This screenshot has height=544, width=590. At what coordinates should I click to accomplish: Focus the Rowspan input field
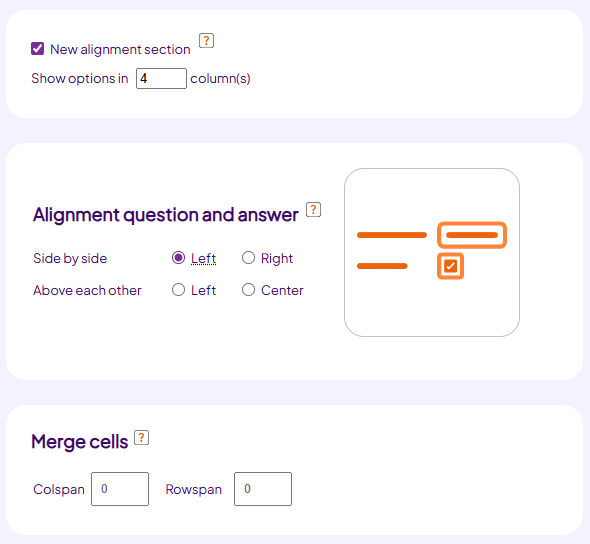263,489
